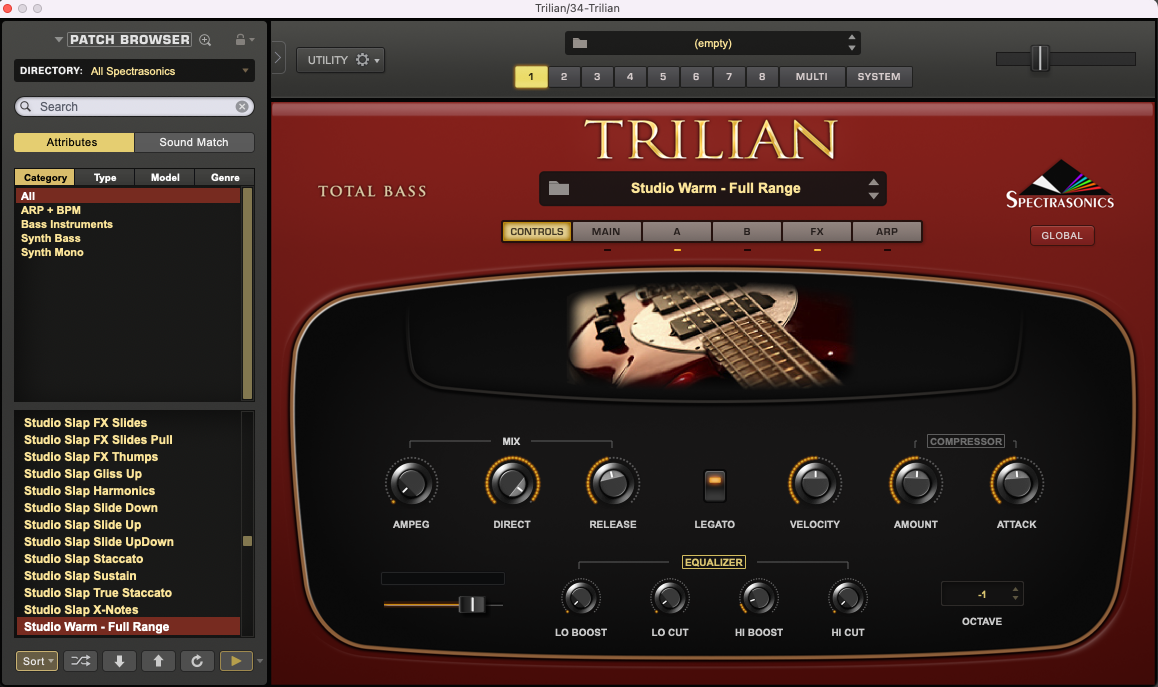Click the horizontal slider left of the Lo Boost knob
Image resolution: width=1158 pixels, height=687 pixels.
coord(443,604)
